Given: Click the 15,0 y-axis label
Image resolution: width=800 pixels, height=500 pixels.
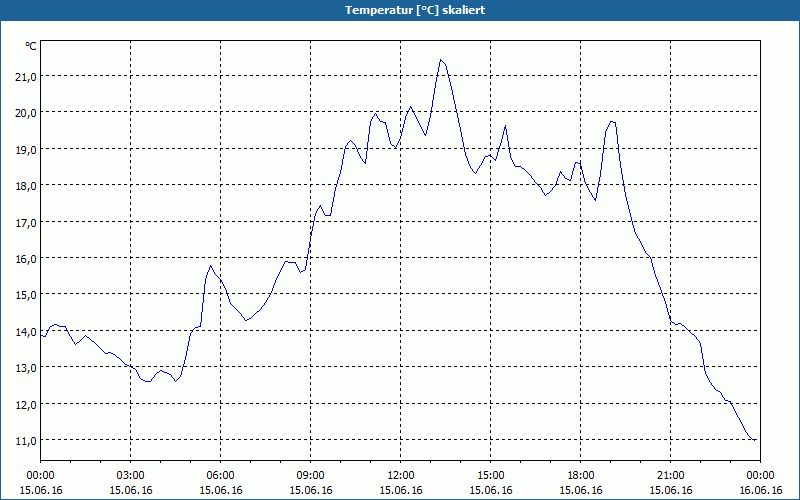Looking at the screenshot, I should (x=26, y=295).
